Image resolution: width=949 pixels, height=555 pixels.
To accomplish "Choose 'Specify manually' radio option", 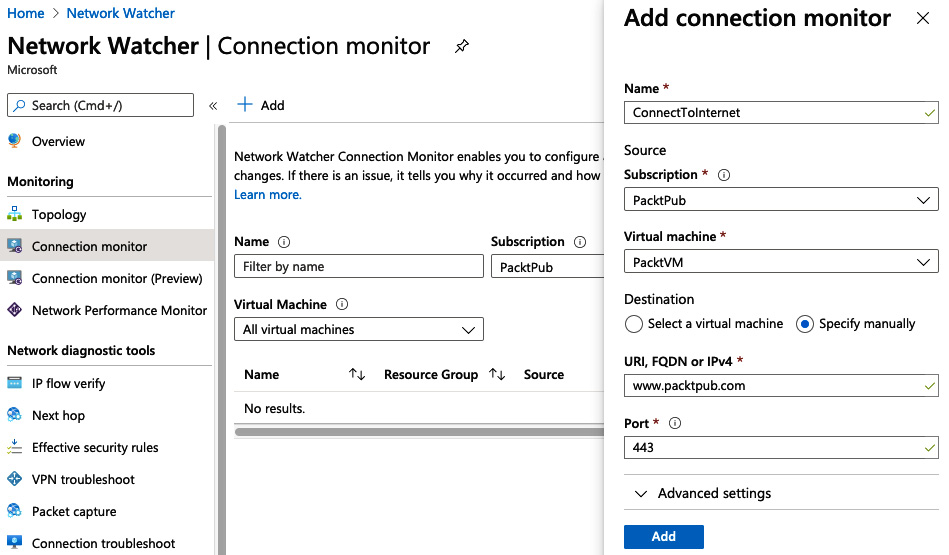I will click(x=805, y=324).
